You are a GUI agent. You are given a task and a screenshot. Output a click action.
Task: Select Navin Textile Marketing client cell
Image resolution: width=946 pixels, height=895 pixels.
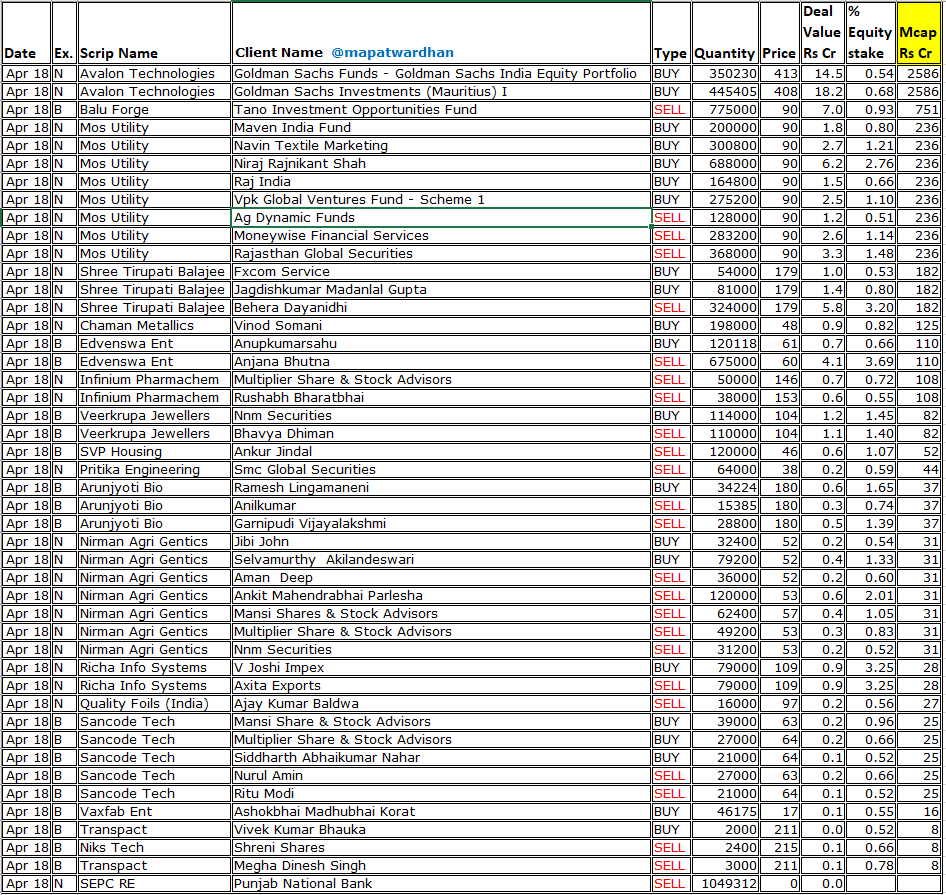tap(441, 145)
